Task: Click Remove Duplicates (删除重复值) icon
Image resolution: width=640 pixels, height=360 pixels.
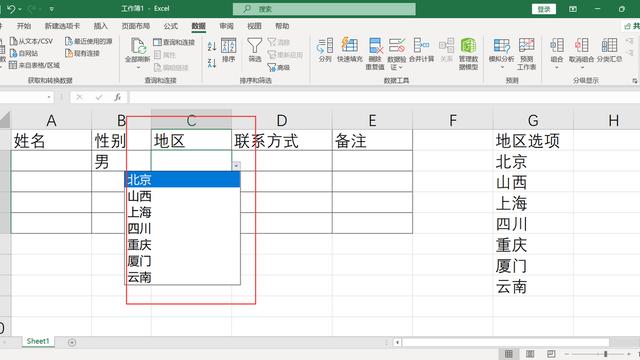Action: click(375, 46)
